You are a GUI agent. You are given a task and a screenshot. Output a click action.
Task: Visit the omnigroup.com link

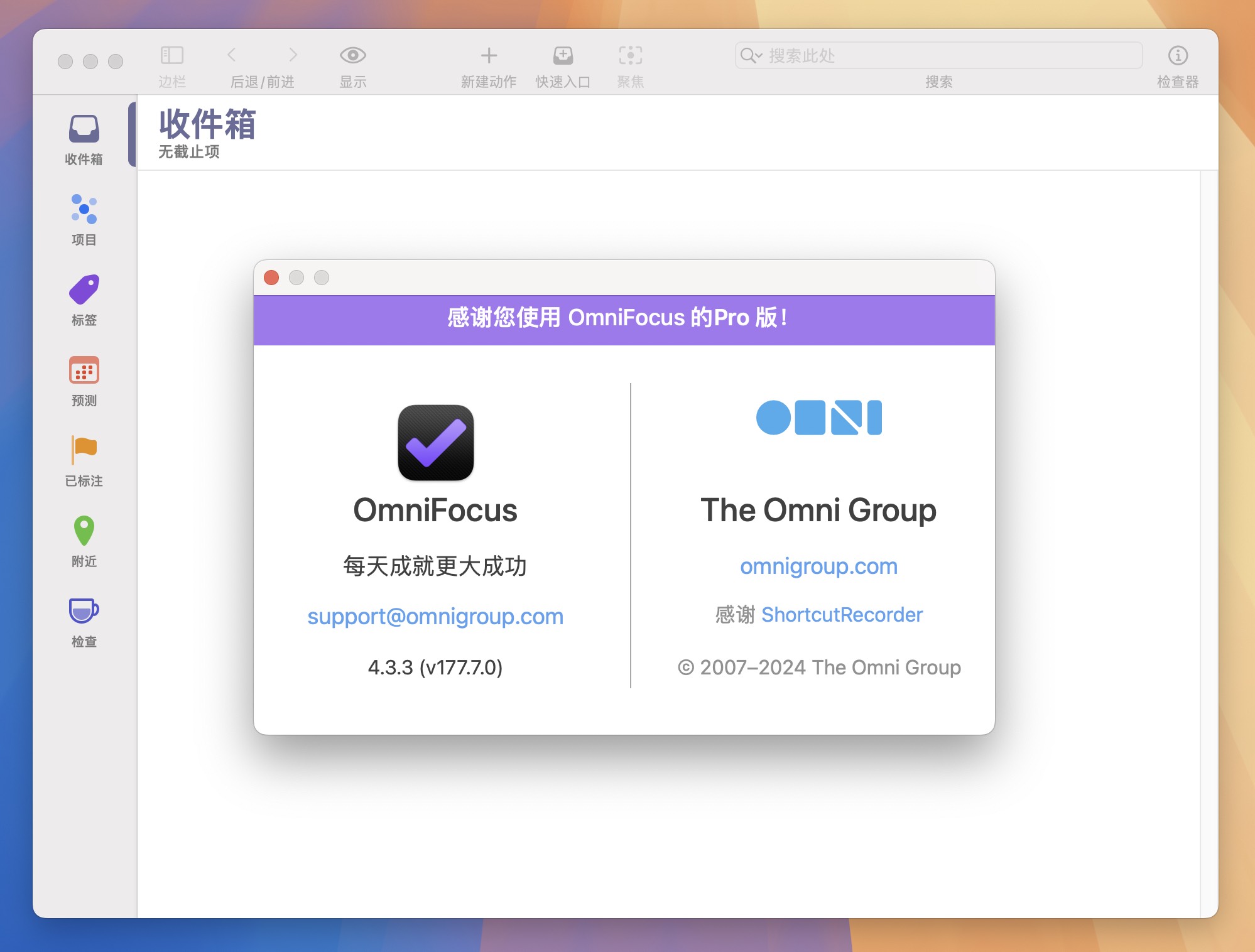click(818, 566)
